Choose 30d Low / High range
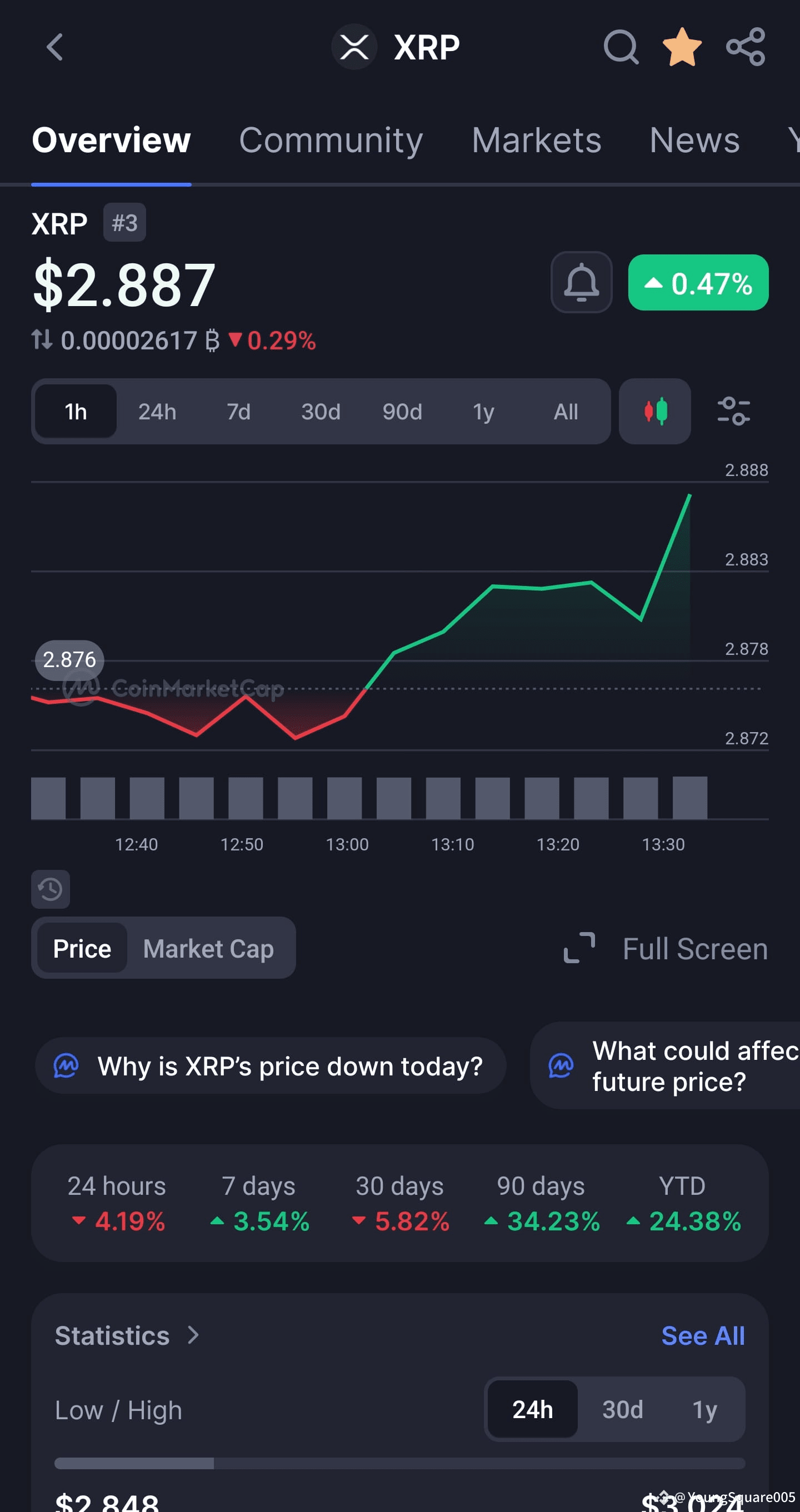This screenshot has width=800, height=1512. tap(623, 1409)
